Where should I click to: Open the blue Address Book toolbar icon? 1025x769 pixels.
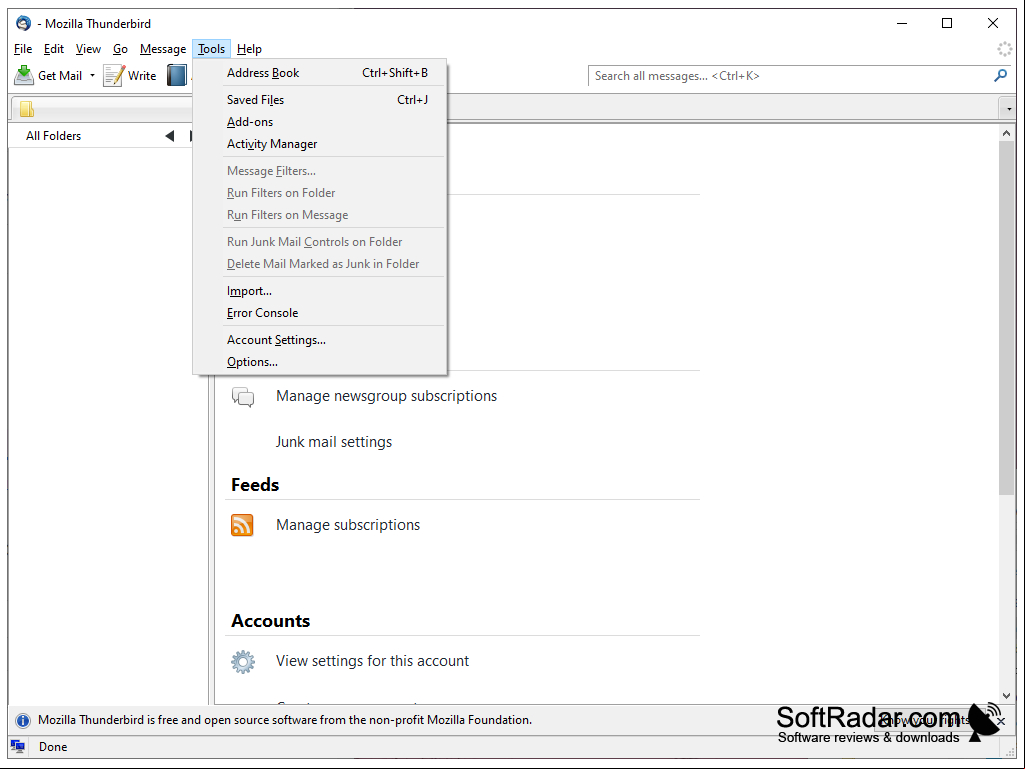[x=176, y=75]
